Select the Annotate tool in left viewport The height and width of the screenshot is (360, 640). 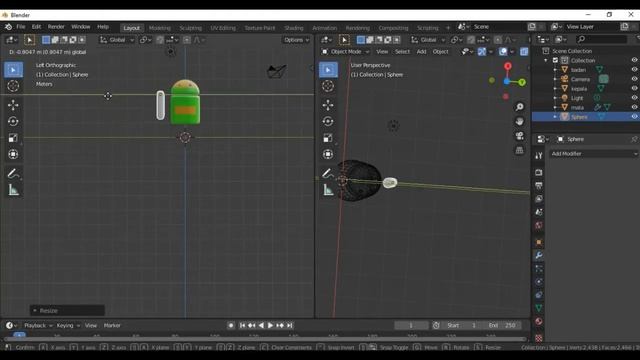[x=13, y=173]
